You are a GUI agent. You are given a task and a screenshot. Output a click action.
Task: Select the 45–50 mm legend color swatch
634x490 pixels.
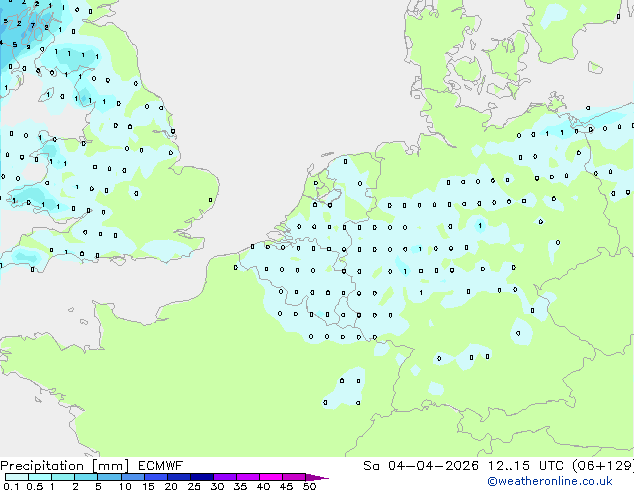pos(294,477)
